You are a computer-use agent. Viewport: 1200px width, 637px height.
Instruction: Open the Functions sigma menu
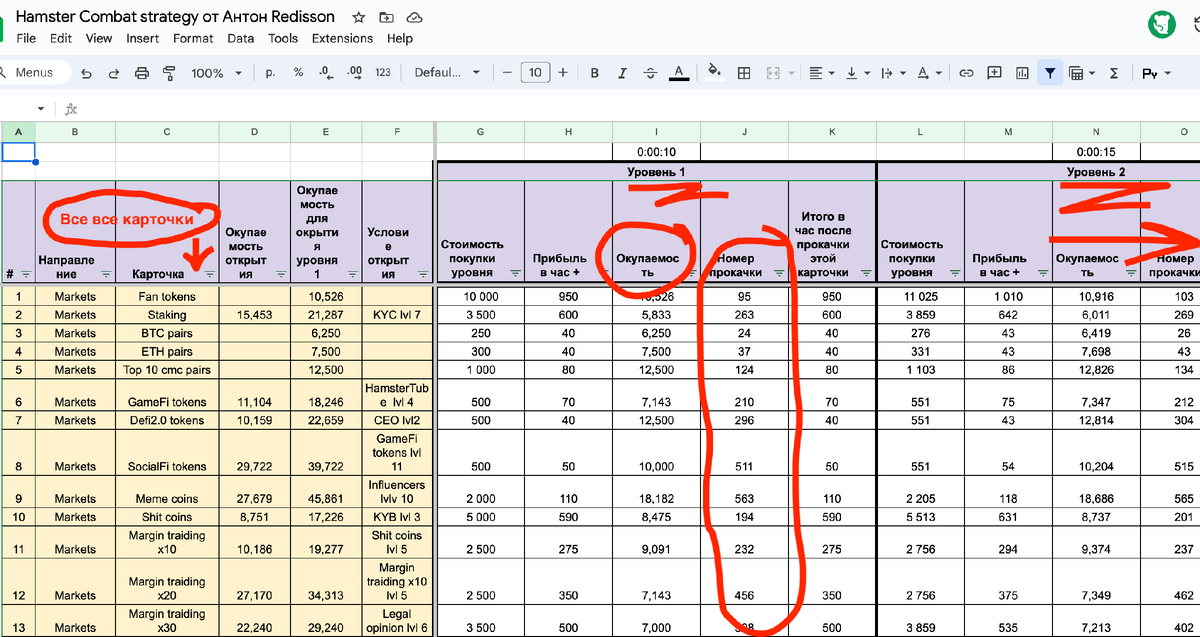(x=1114, y=73)
